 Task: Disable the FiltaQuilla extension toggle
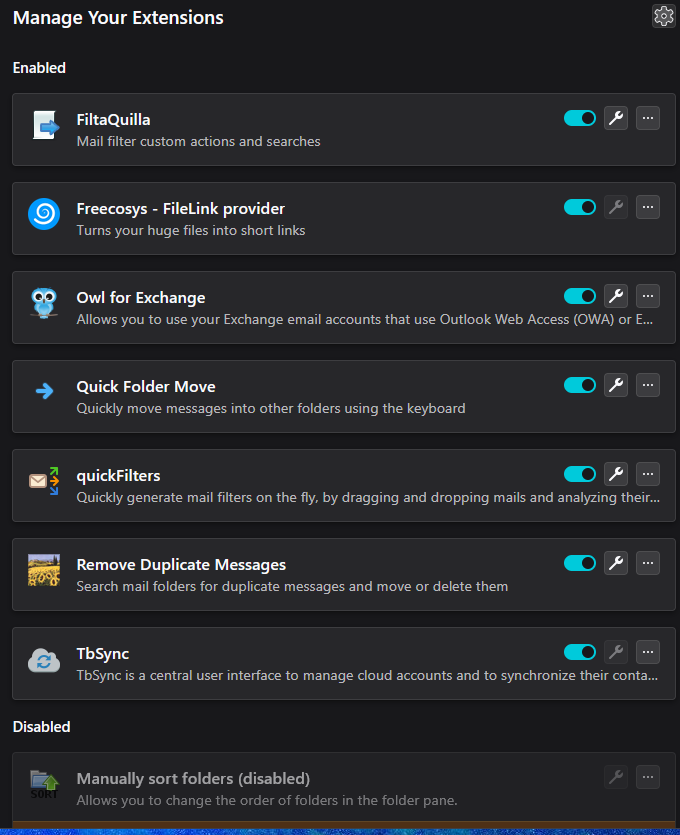(580, 119)
